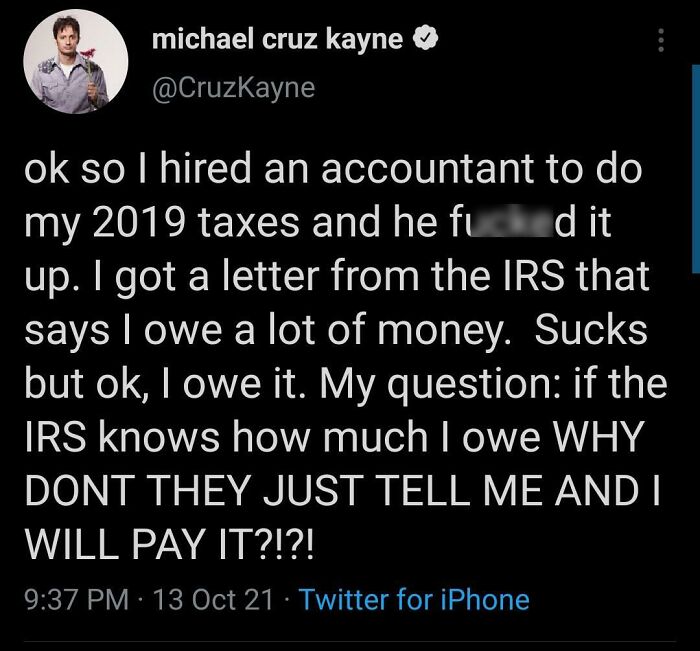Image resolution: width=700 pixels, height=651 pixels.
Task: Open the @CruzKayne handle link
Action: (232, 87)
